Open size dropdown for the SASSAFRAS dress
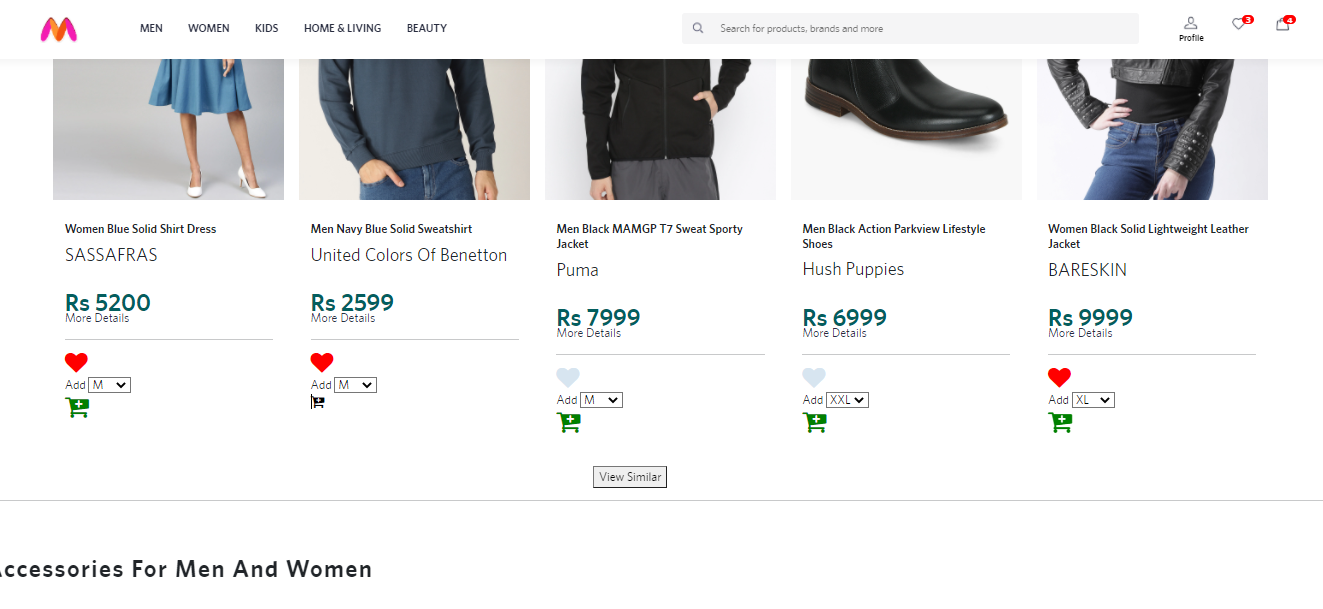 coord(110,384)
